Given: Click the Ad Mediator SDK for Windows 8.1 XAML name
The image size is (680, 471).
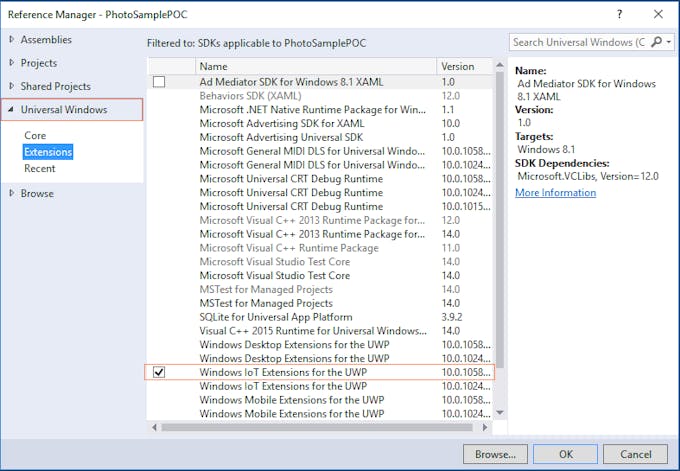Looking at the screenshot, I should point(291,82).
